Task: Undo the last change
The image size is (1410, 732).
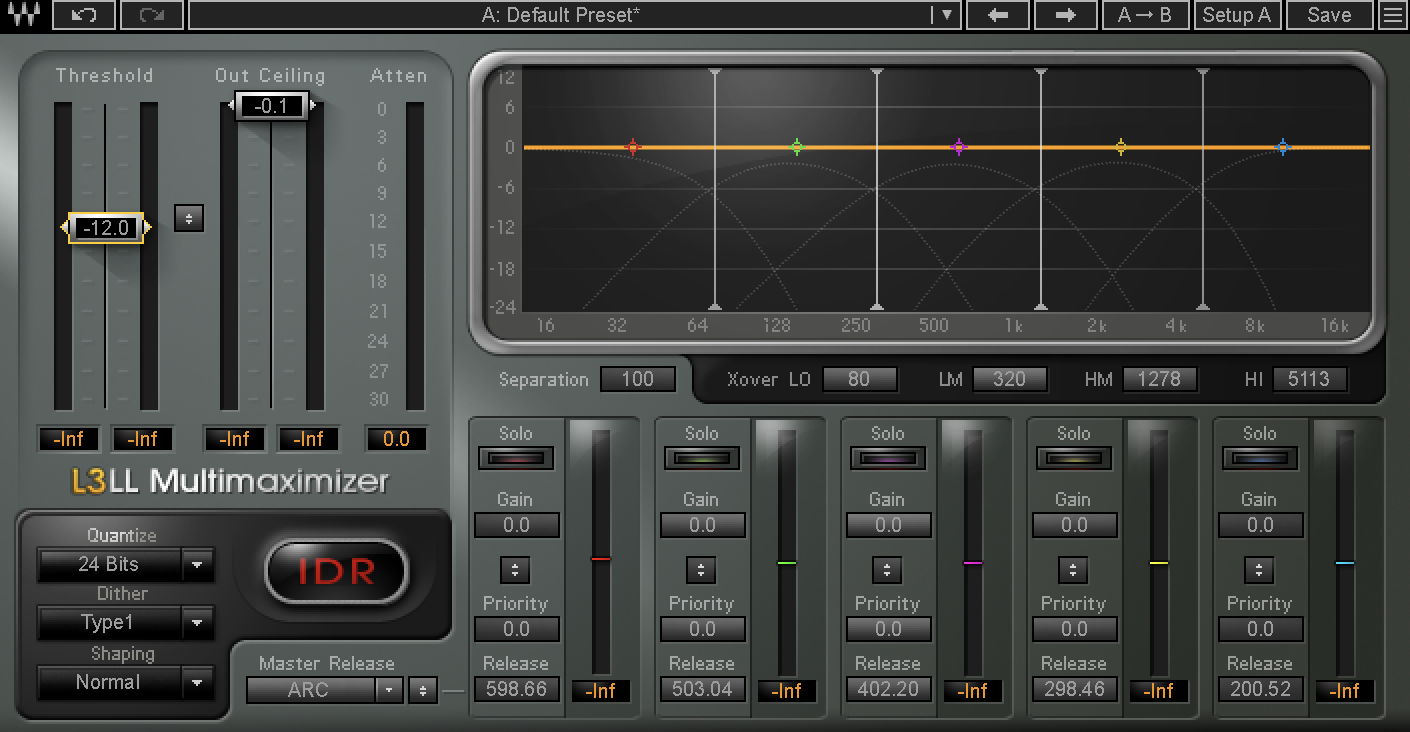Action: (85, 15)
